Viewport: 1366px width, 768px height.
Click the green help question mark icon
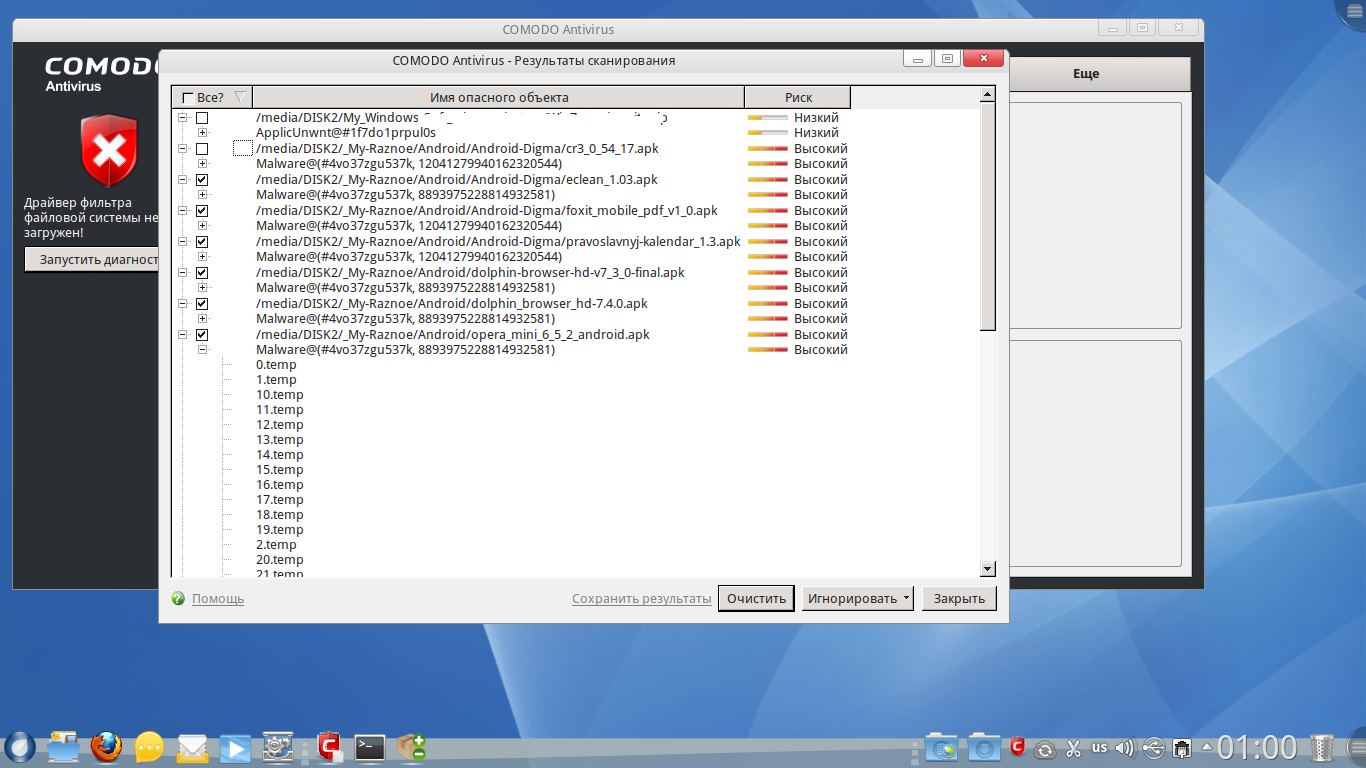(x=178, y=598)
